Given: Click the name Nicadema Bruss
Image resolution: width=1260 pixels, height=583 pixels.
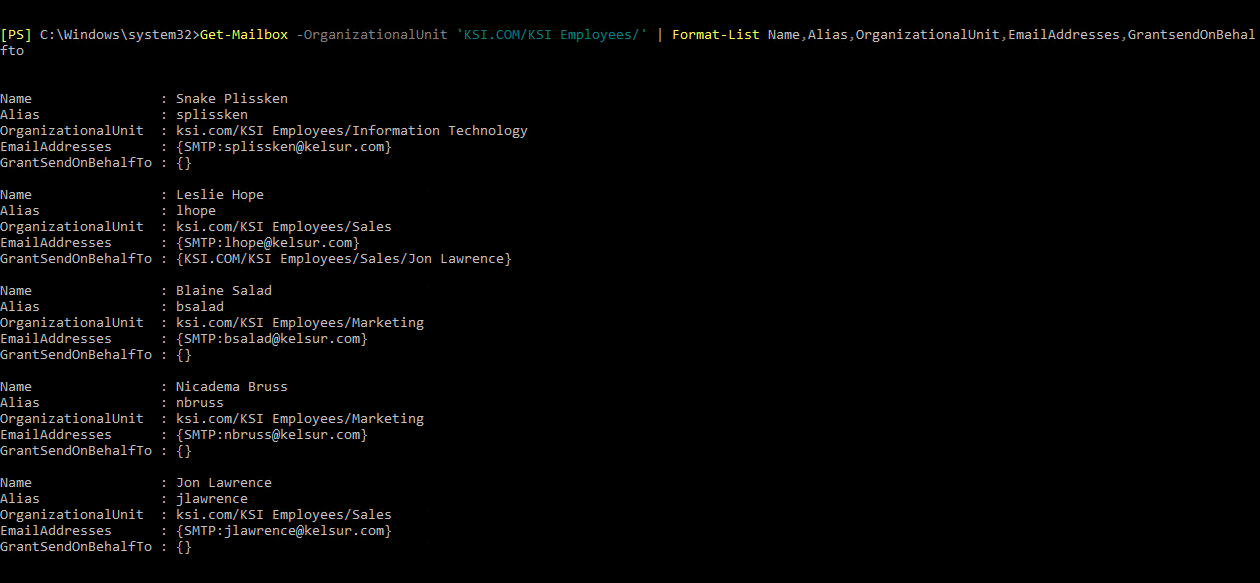Looking at the screenshot, I should point(232,387).
